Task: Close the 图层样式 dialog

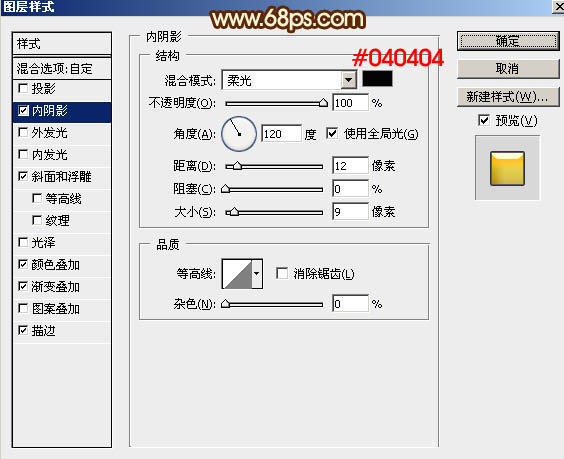Action: click(559, 6)
